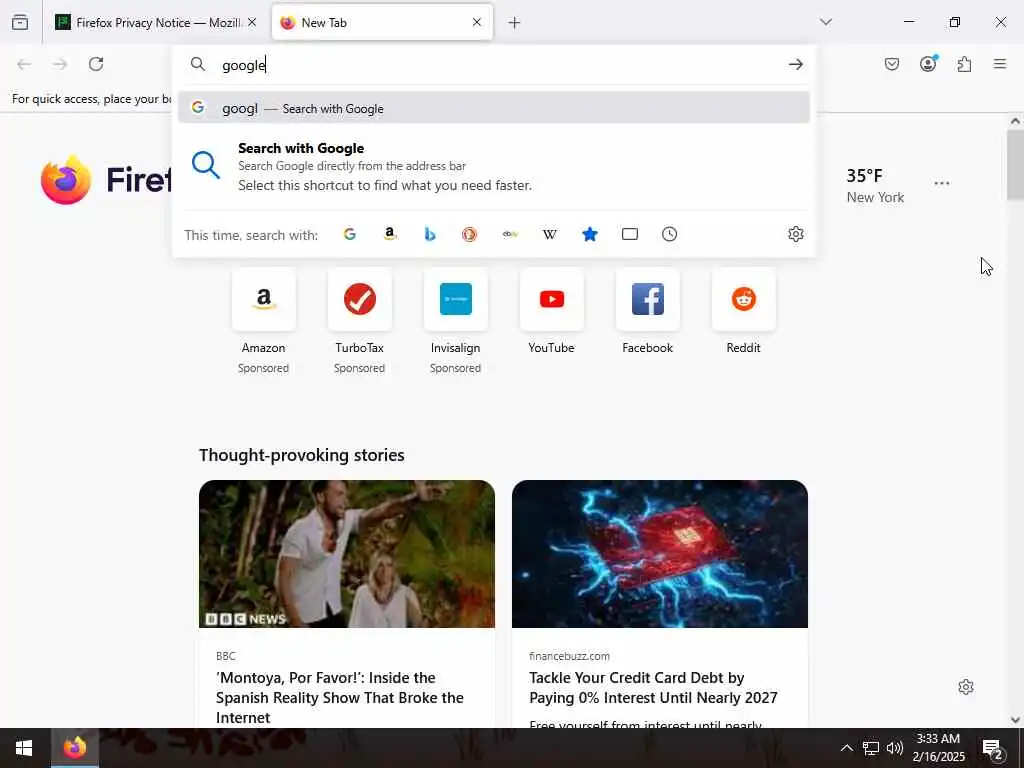Reload the current page
Image resolution: width=1024 pixels, height=768 pixels.
tap(96, 64)
